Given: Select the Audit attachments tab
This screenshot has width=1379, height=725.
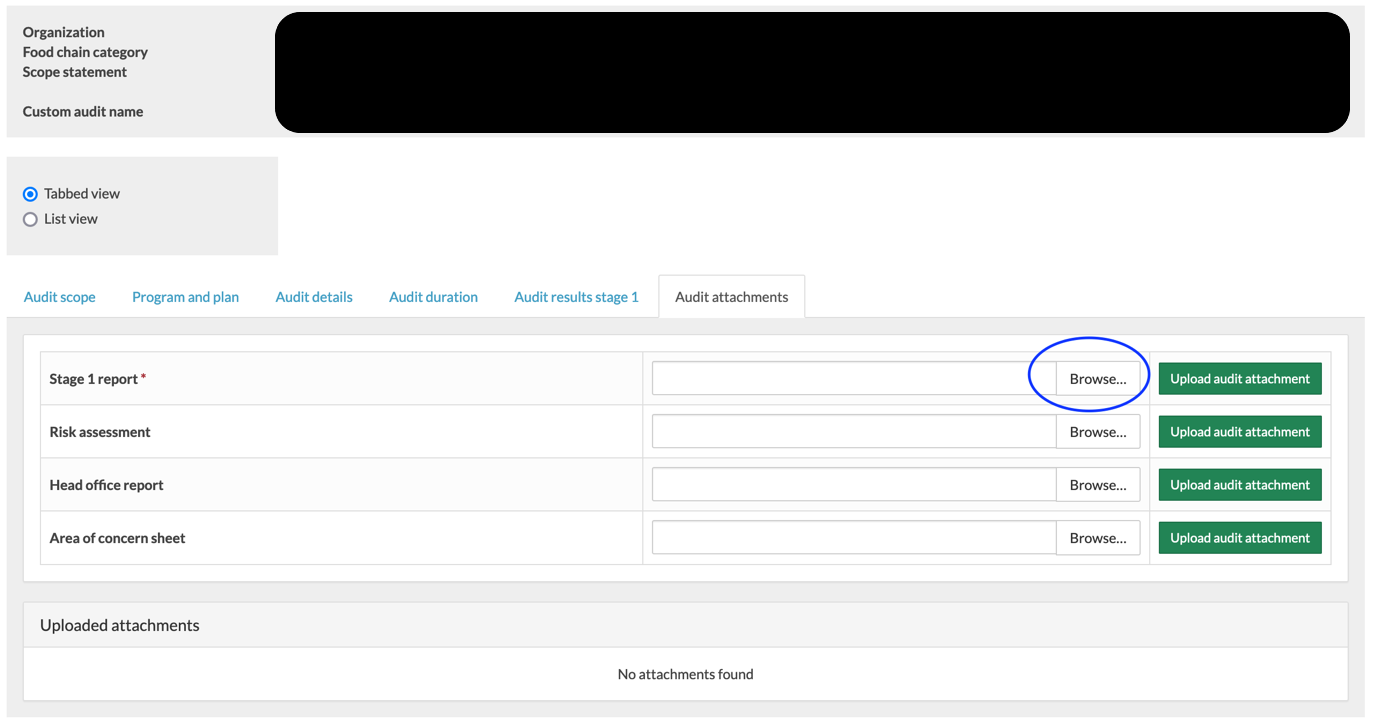Looking at the screenshot, I should (731, 297).
